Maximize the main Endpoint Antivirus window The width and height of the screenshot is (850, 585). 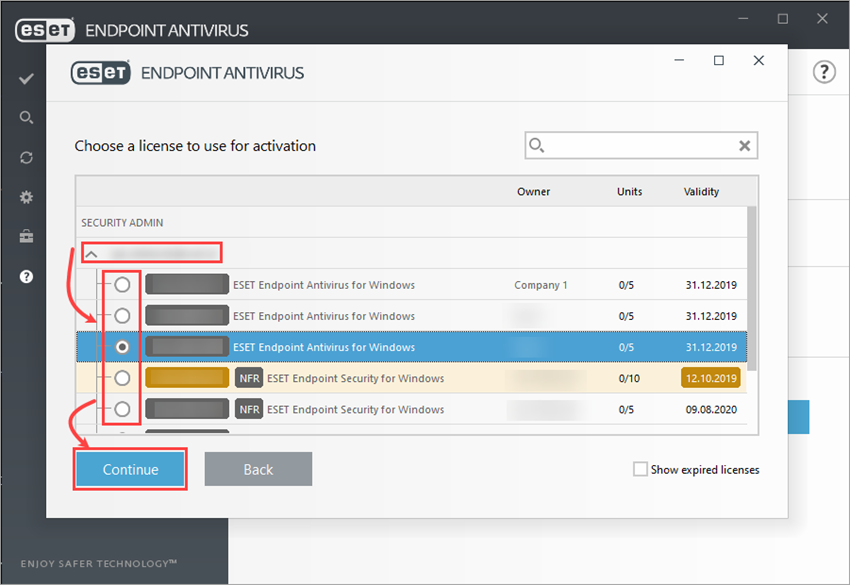(783, 19)
